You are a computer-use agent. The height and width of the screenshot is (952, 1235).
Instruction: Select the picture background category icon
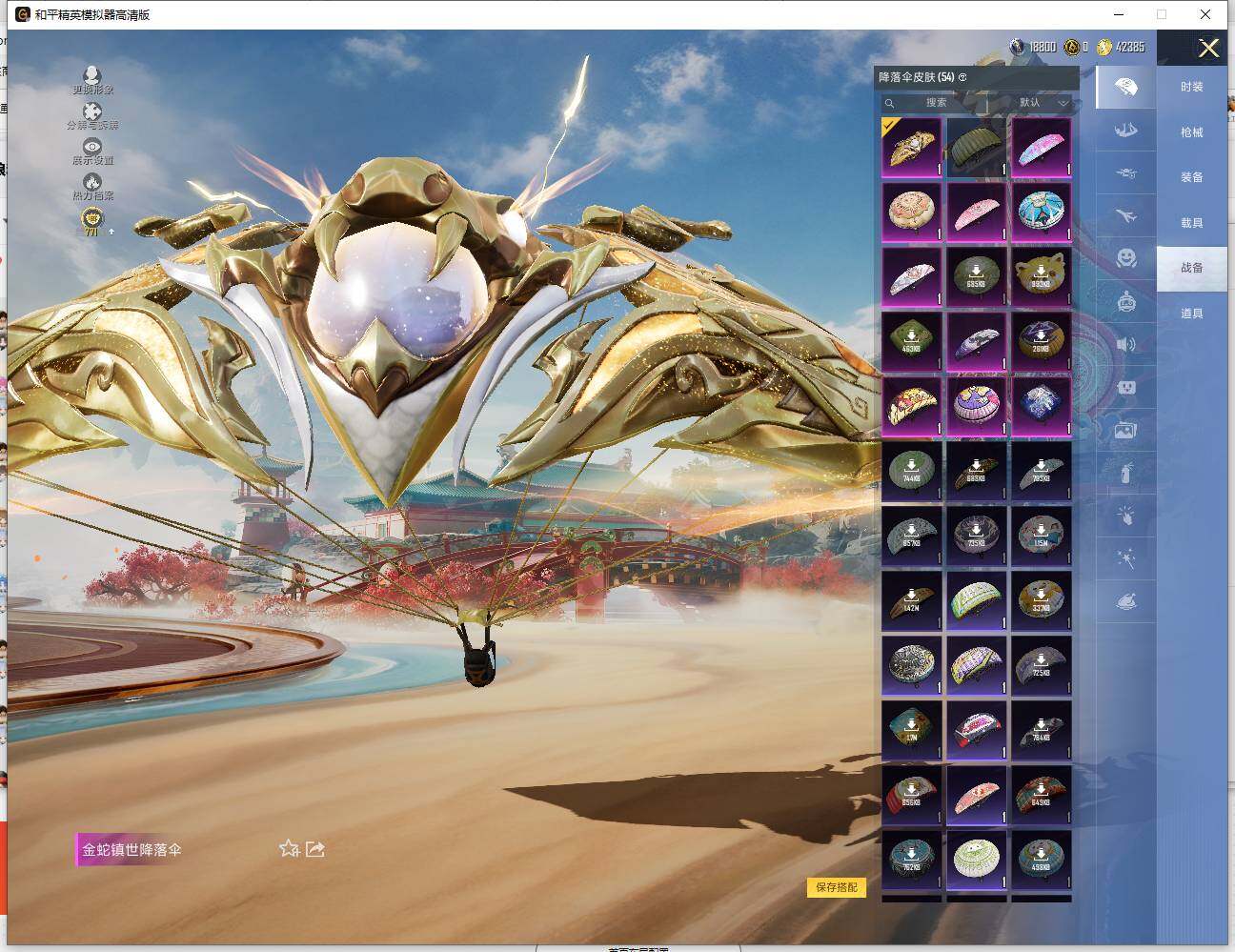(1125, 431)
